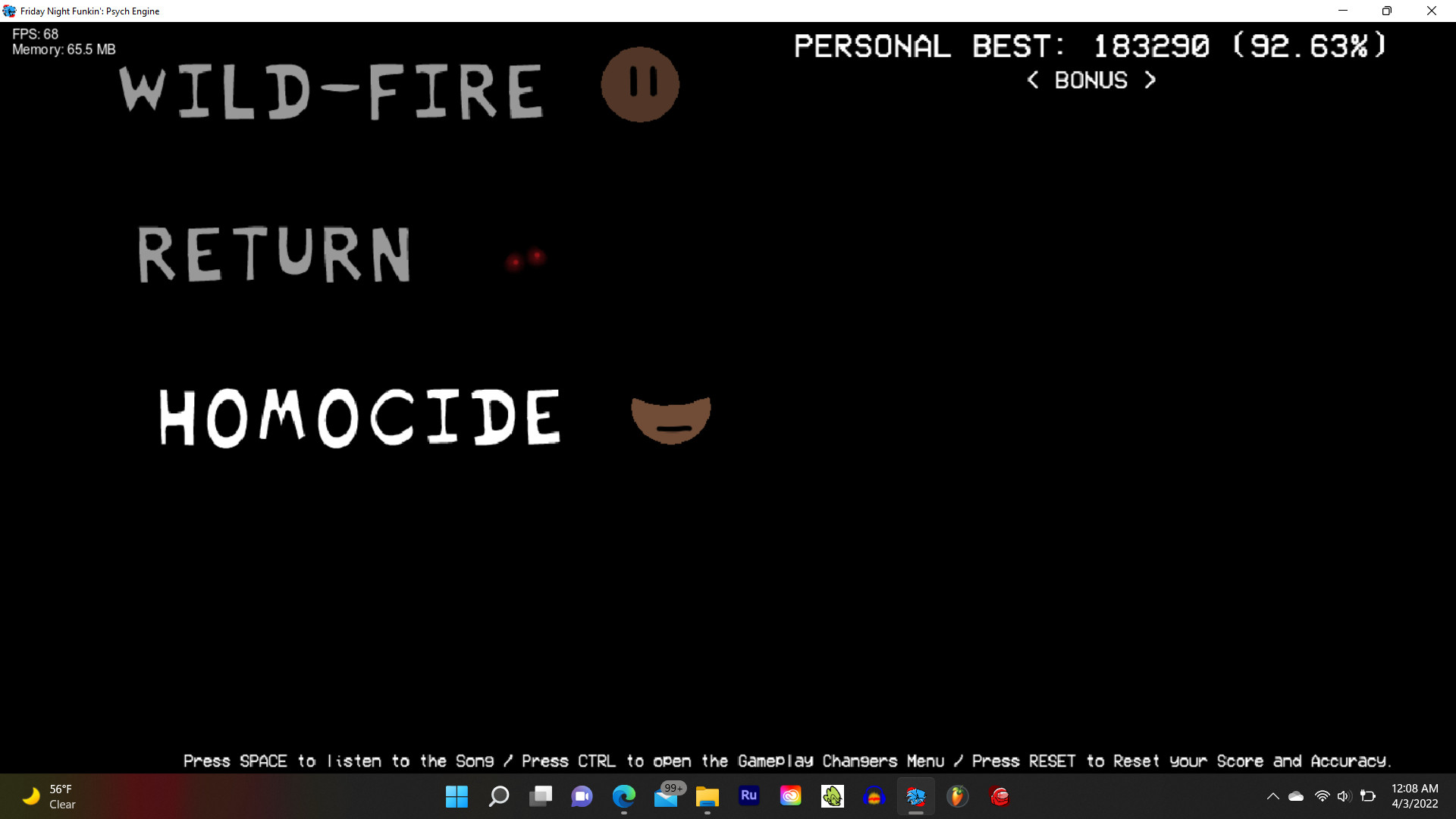Screen dimensions: 1456x819
Task: Open the weather widgets panel
Action: click(45, 796)
